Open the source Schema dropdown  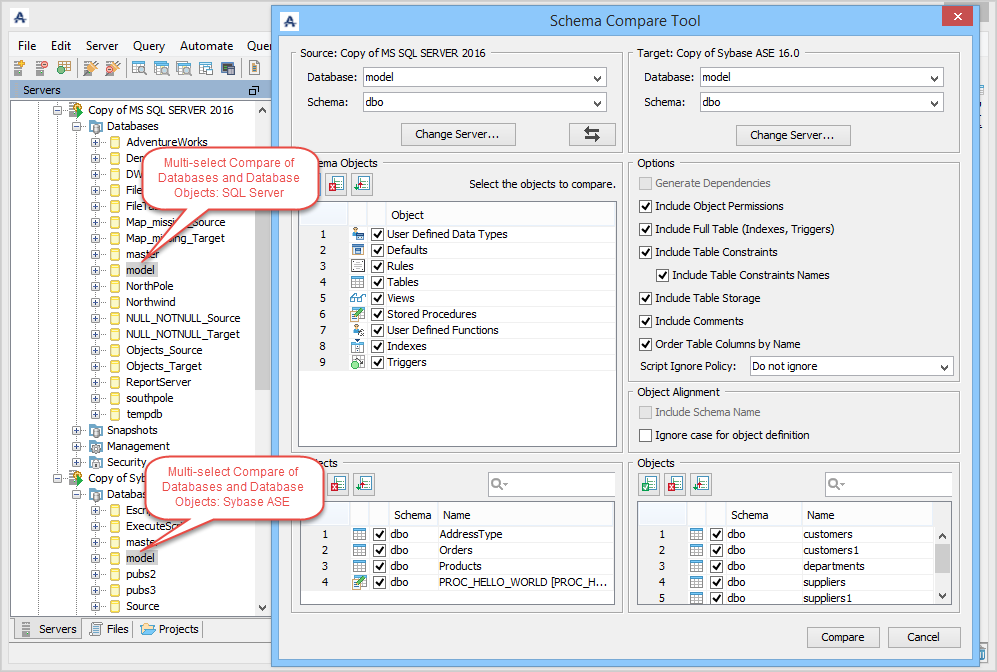pos(597,102)
